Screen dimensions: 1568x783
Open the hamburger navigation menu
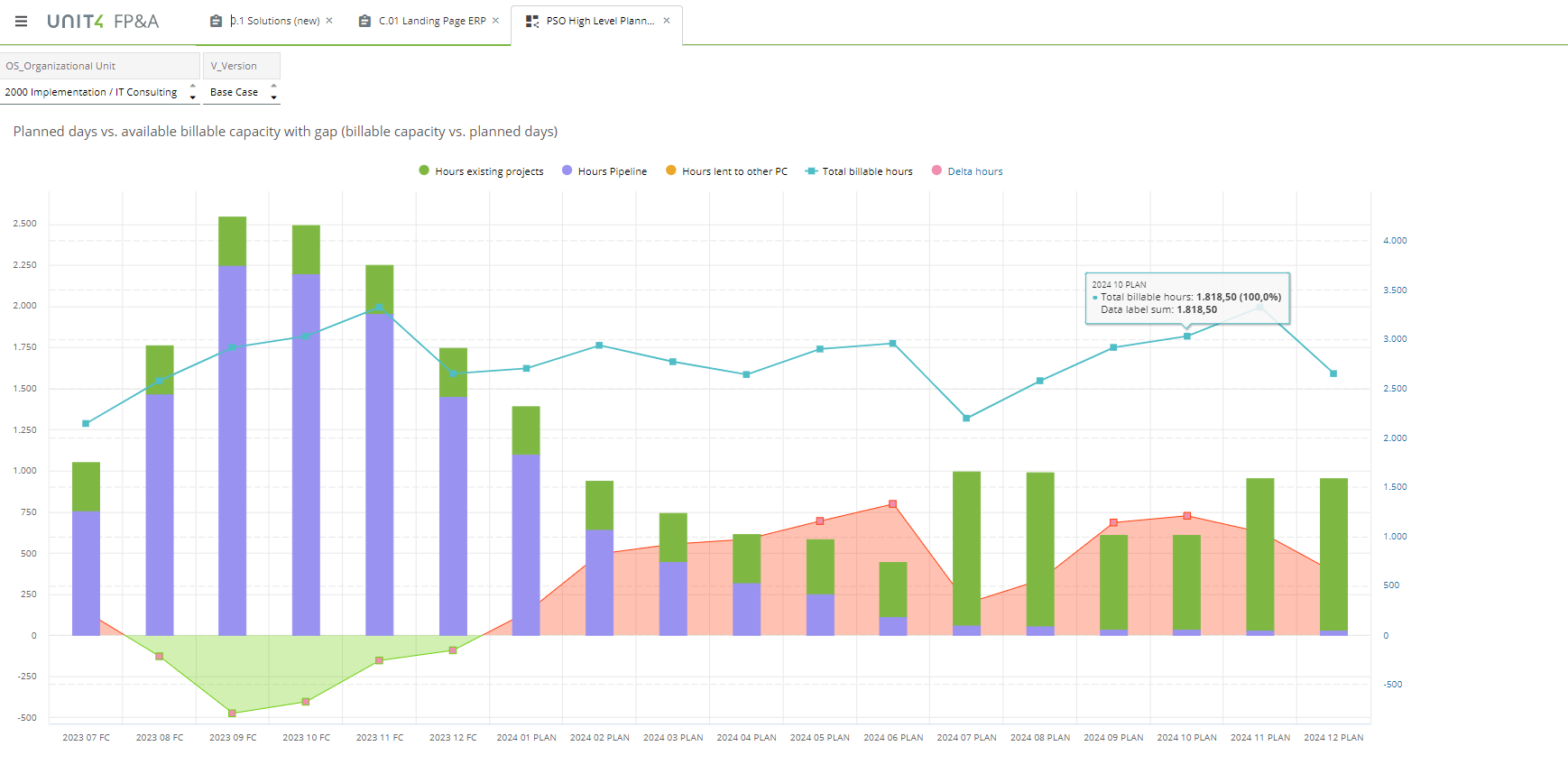(x=21, y=21)
